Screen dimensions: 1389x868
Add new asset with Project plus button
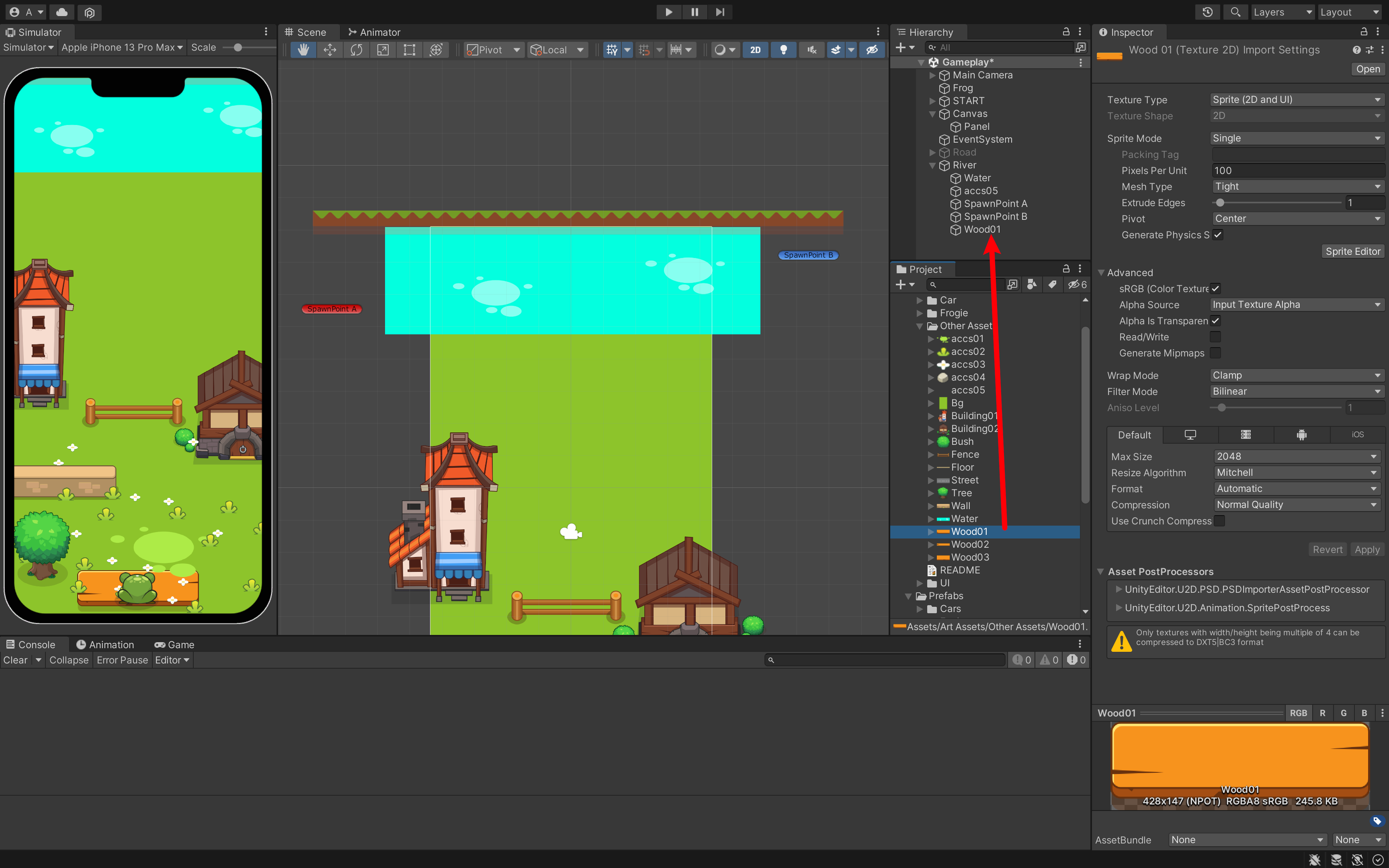tap(905, 285)
